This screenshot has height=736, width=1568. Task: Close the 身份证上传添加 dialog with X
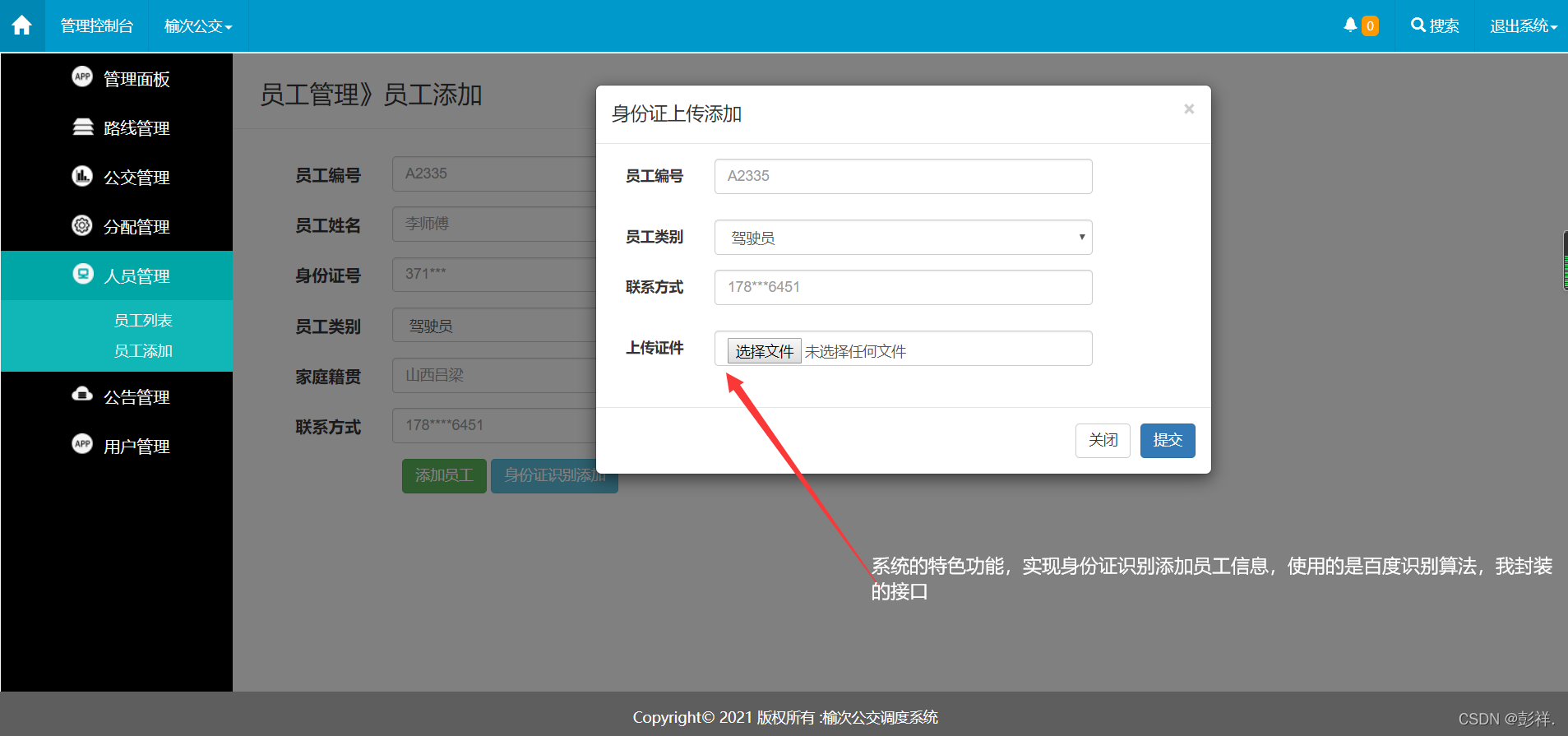pyautogui.click(x=1189, y=109)
